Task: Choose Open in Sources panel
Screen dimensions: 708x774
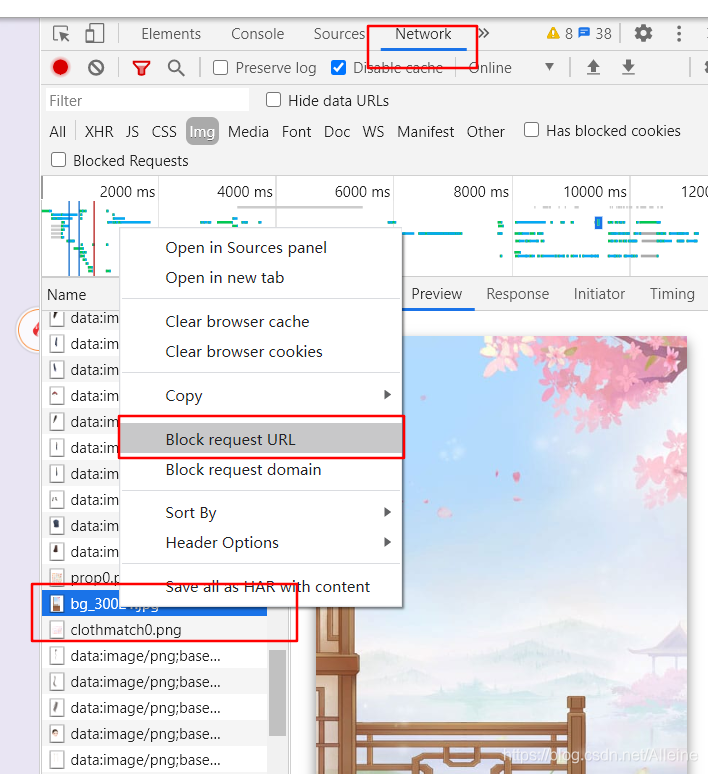Action: 261,247
